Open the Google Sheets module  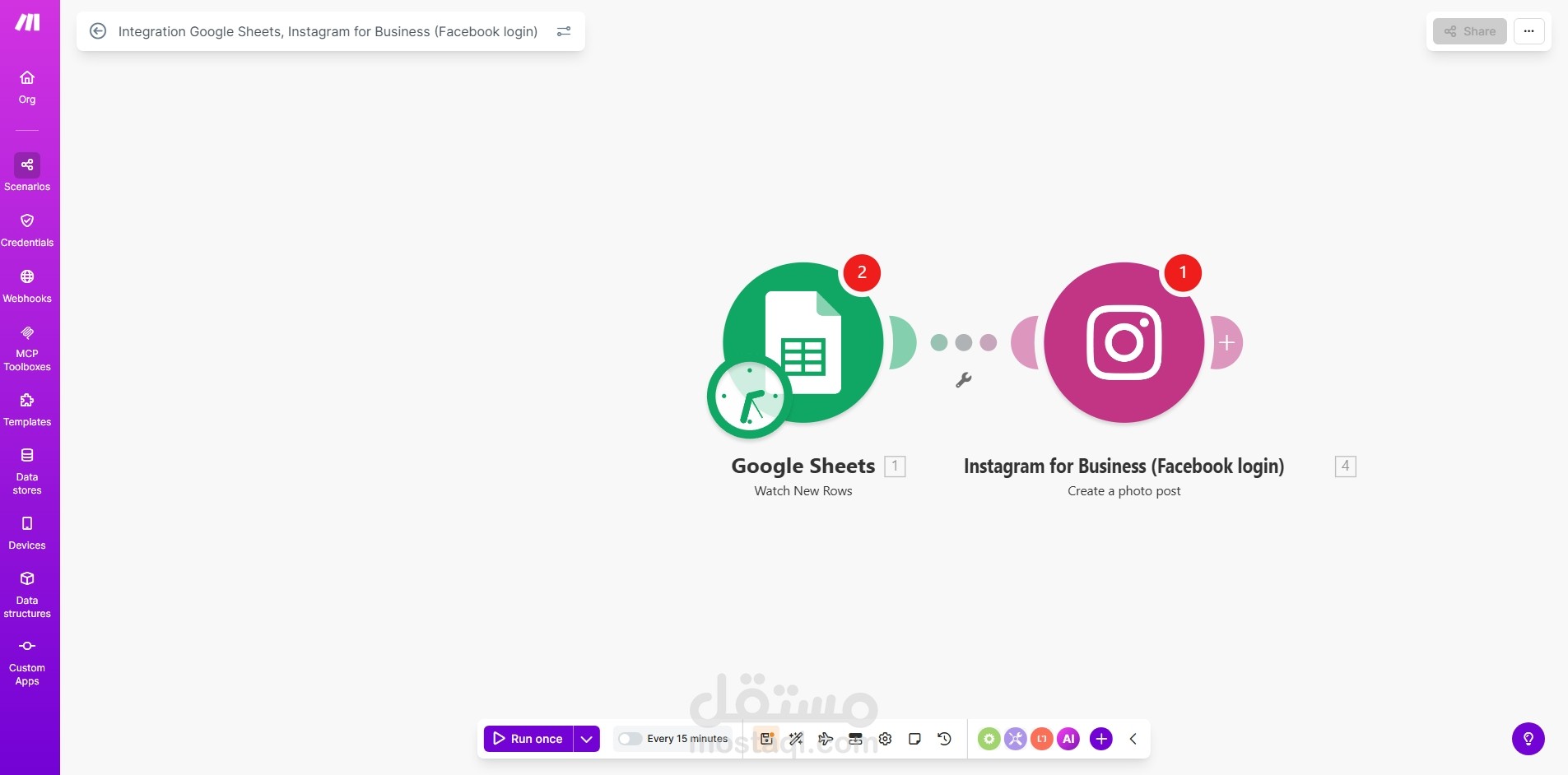coord(803,342)
